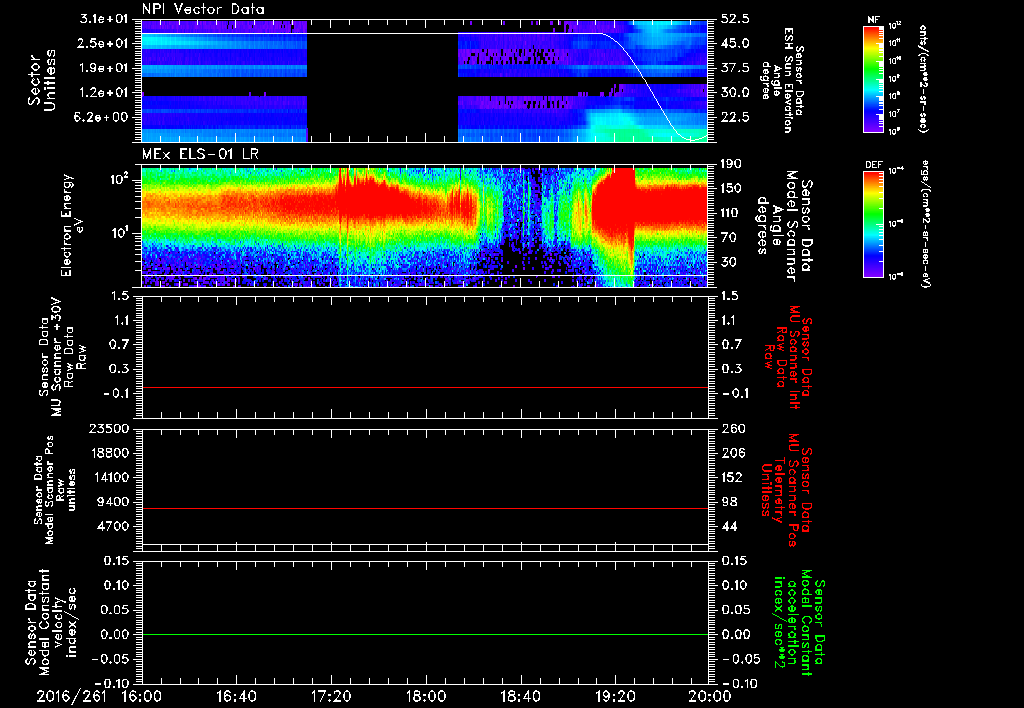Click the 37.5 sun elevation tick label

[735, 68]
